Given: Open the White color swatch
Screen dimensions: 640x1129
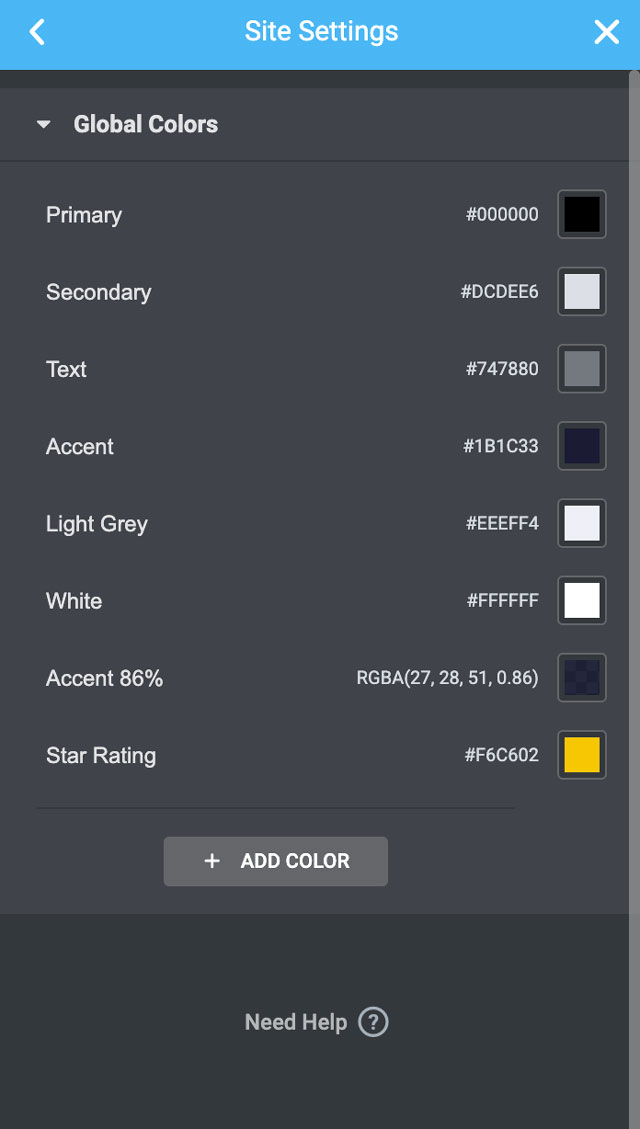Looking at the screenshot, I should point(582,601).
